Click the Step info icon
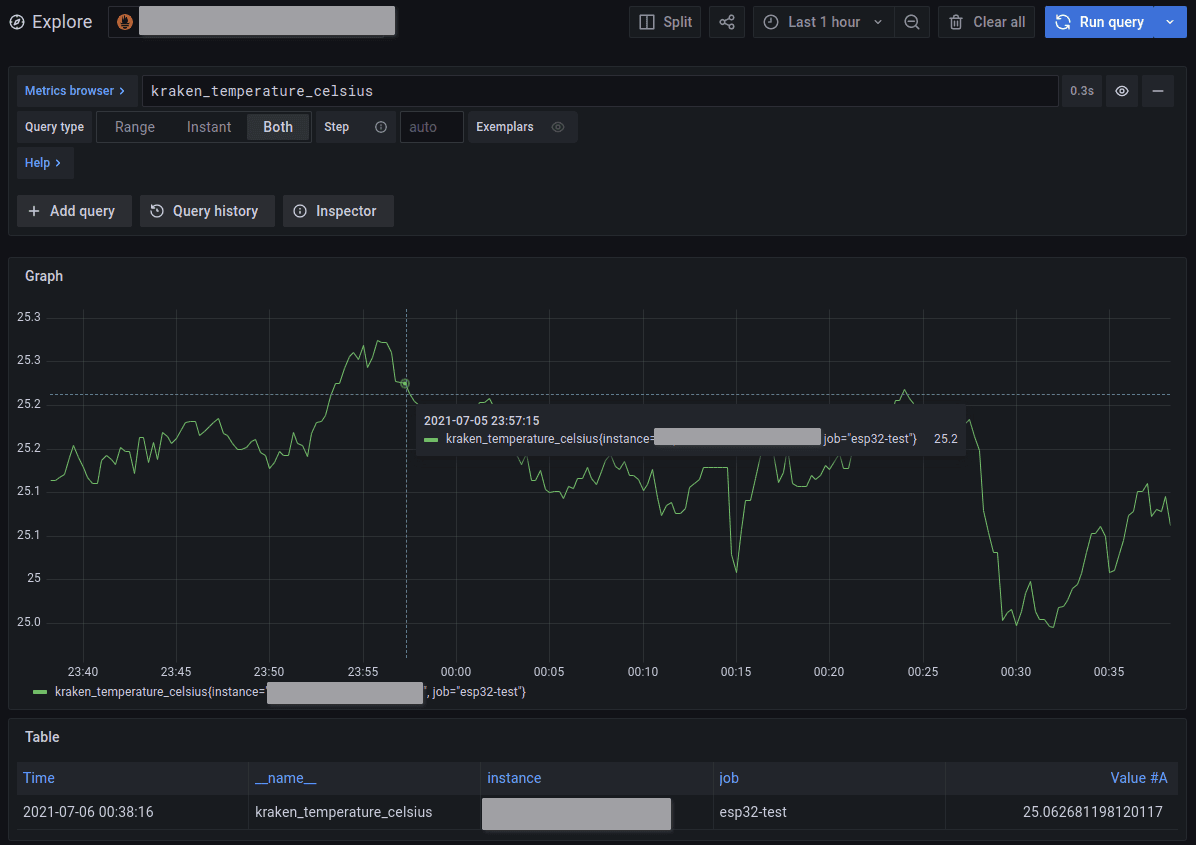This screenshot has height=845, width=1196. pyautogui.click(x=381, y=127)
